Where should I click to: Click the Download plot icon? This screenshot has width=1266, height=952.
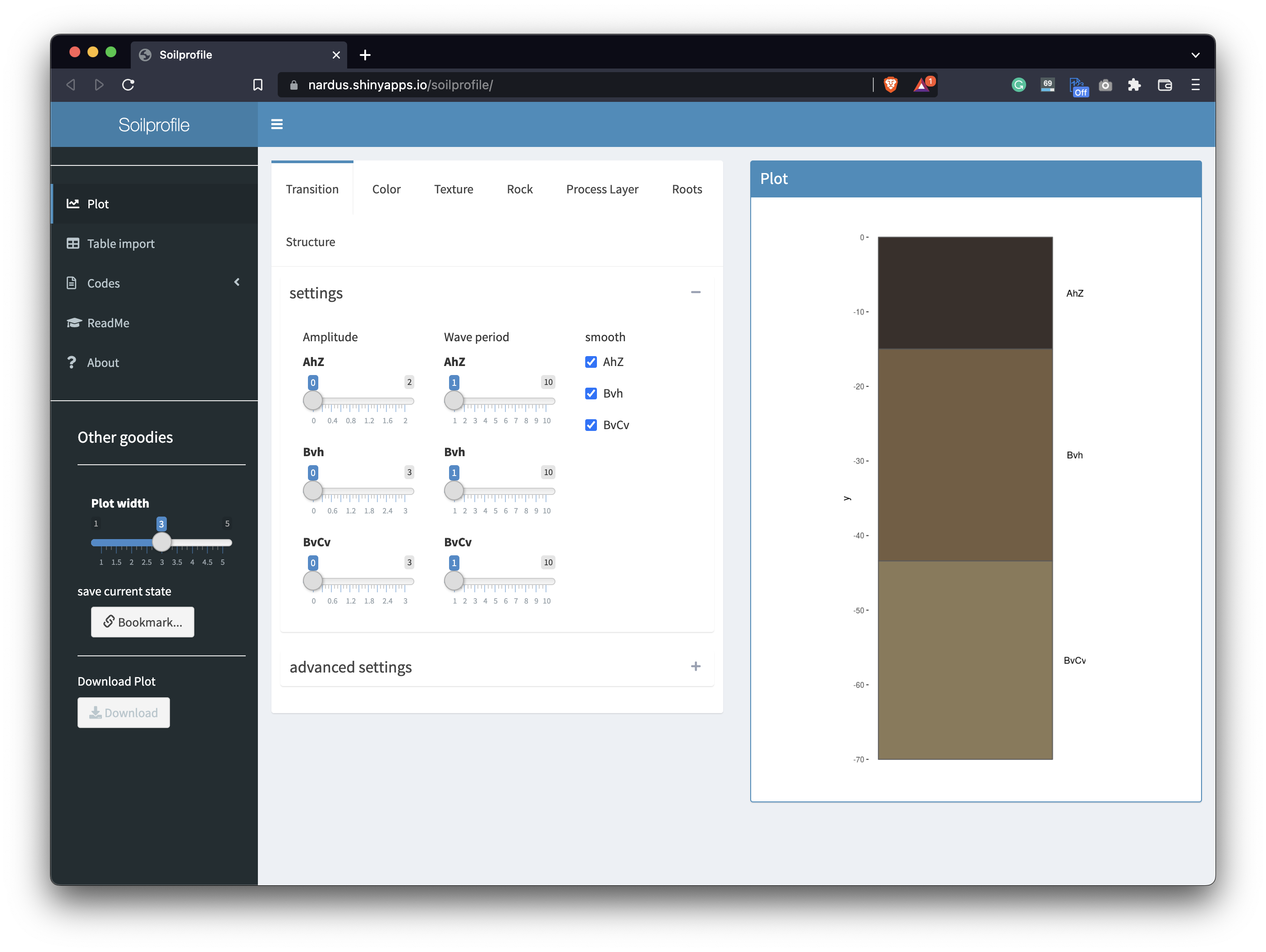95,712
